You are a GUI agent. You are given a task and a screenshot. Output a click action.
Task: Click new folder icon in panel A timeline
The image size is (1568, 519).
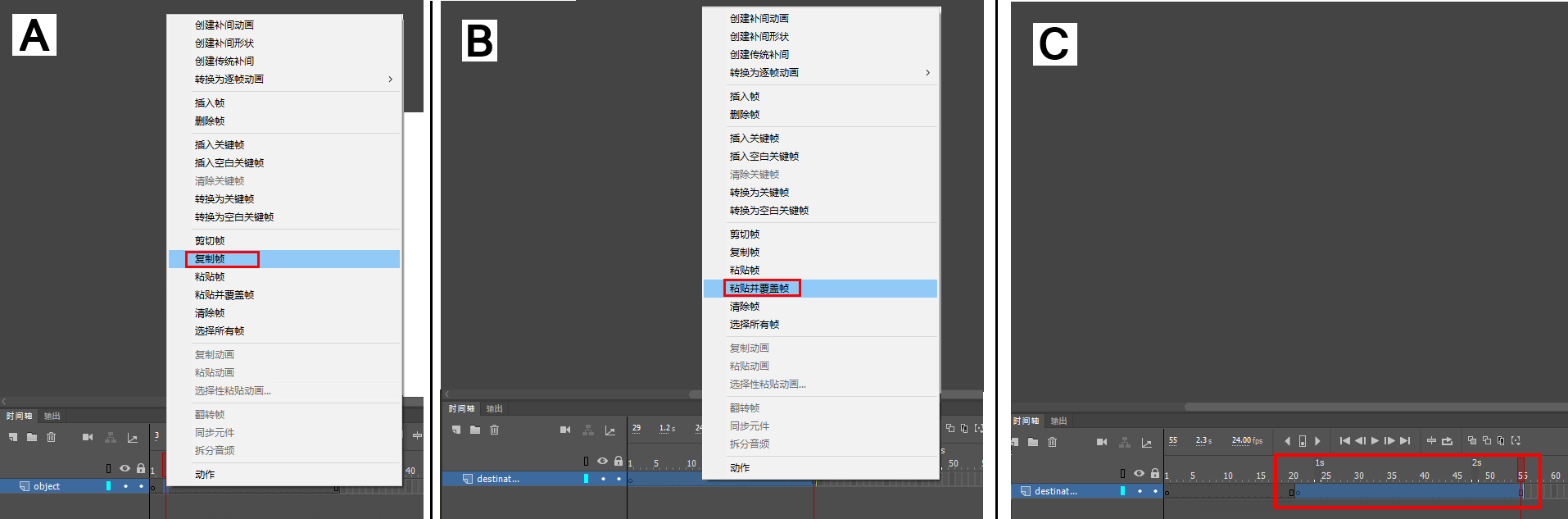click(32, 437)
